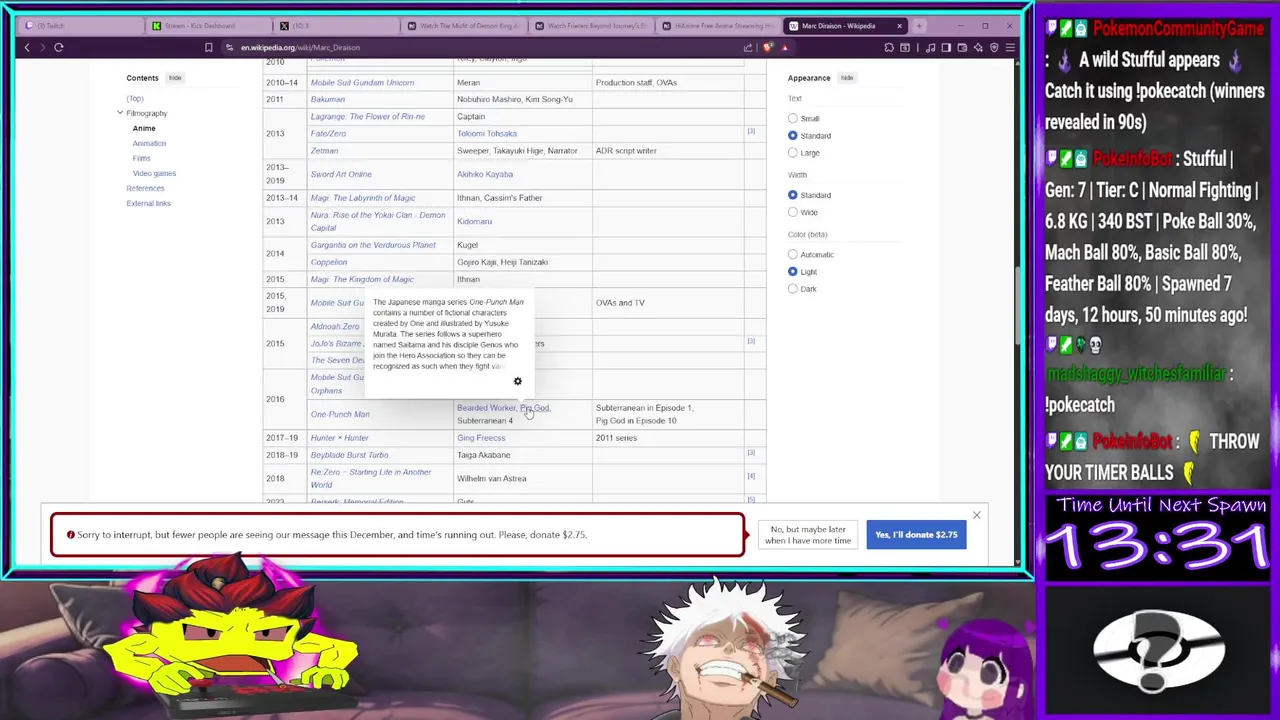Open the popup settings gear icon

[x=517, y=381]
